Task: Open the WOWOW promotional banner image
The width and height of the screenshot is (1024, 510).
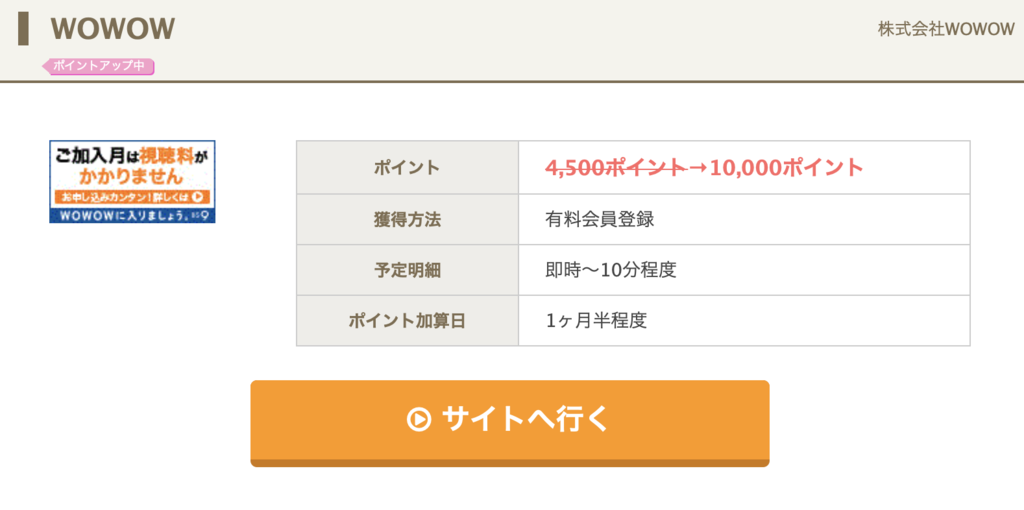Action: tap(133, 182)
